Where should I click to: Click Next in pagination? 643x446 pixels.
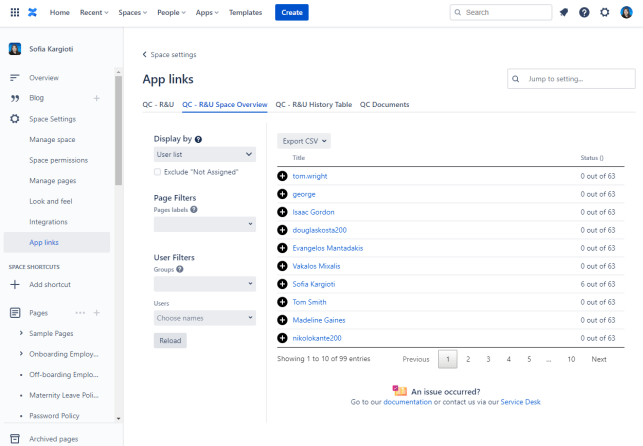pyautogui.click(x=599, y=359)
